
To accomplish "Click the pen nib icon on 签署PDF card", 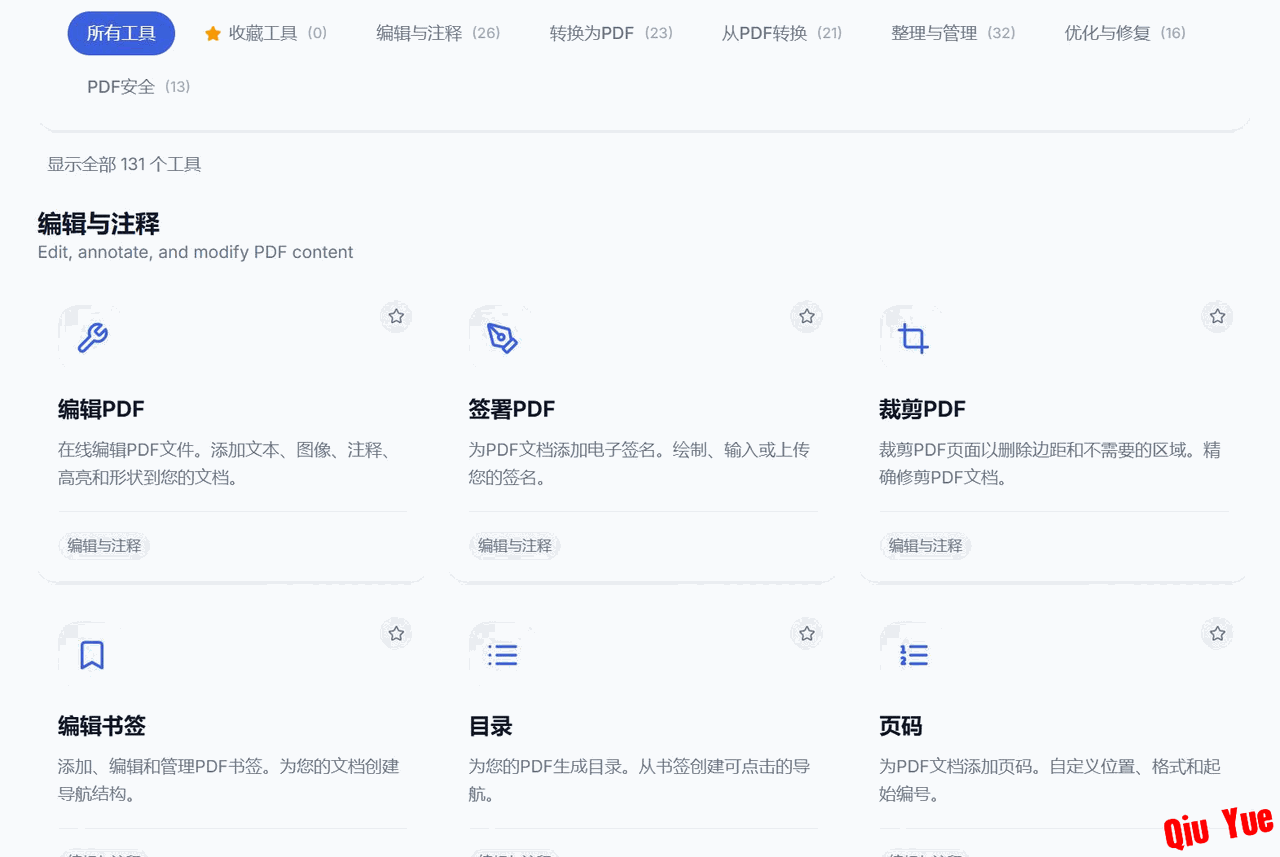I will tap(503, 338).
